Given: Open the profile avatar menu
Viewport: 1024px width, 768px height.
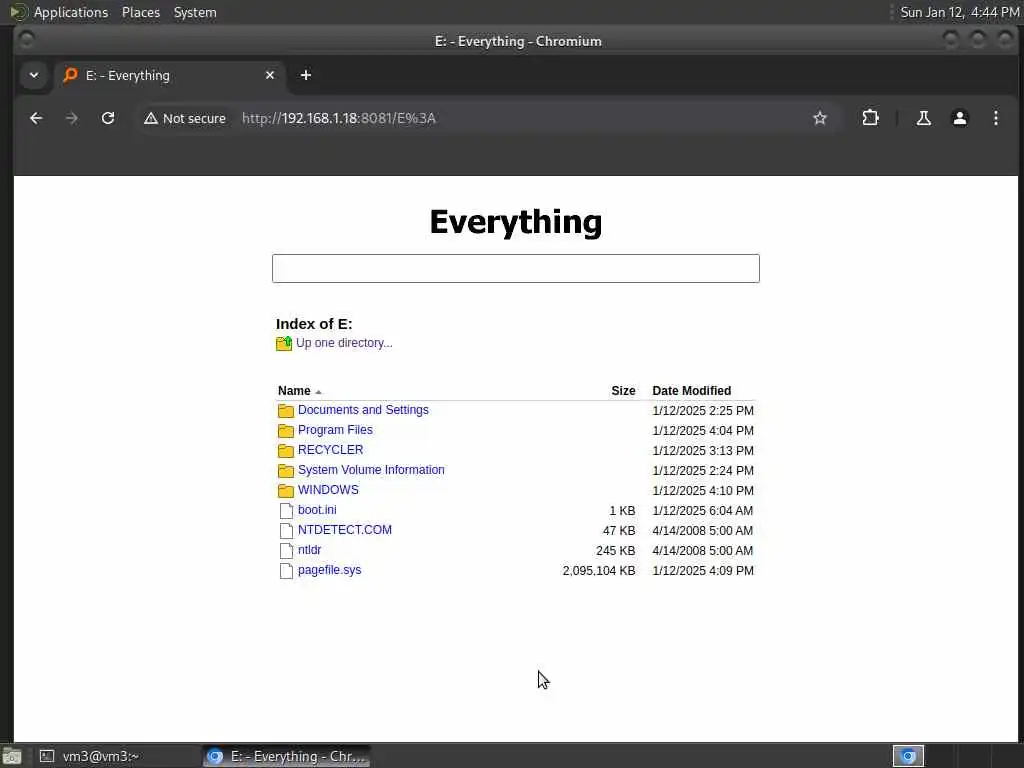Looking at the screenshot, I should click(959, 118).
